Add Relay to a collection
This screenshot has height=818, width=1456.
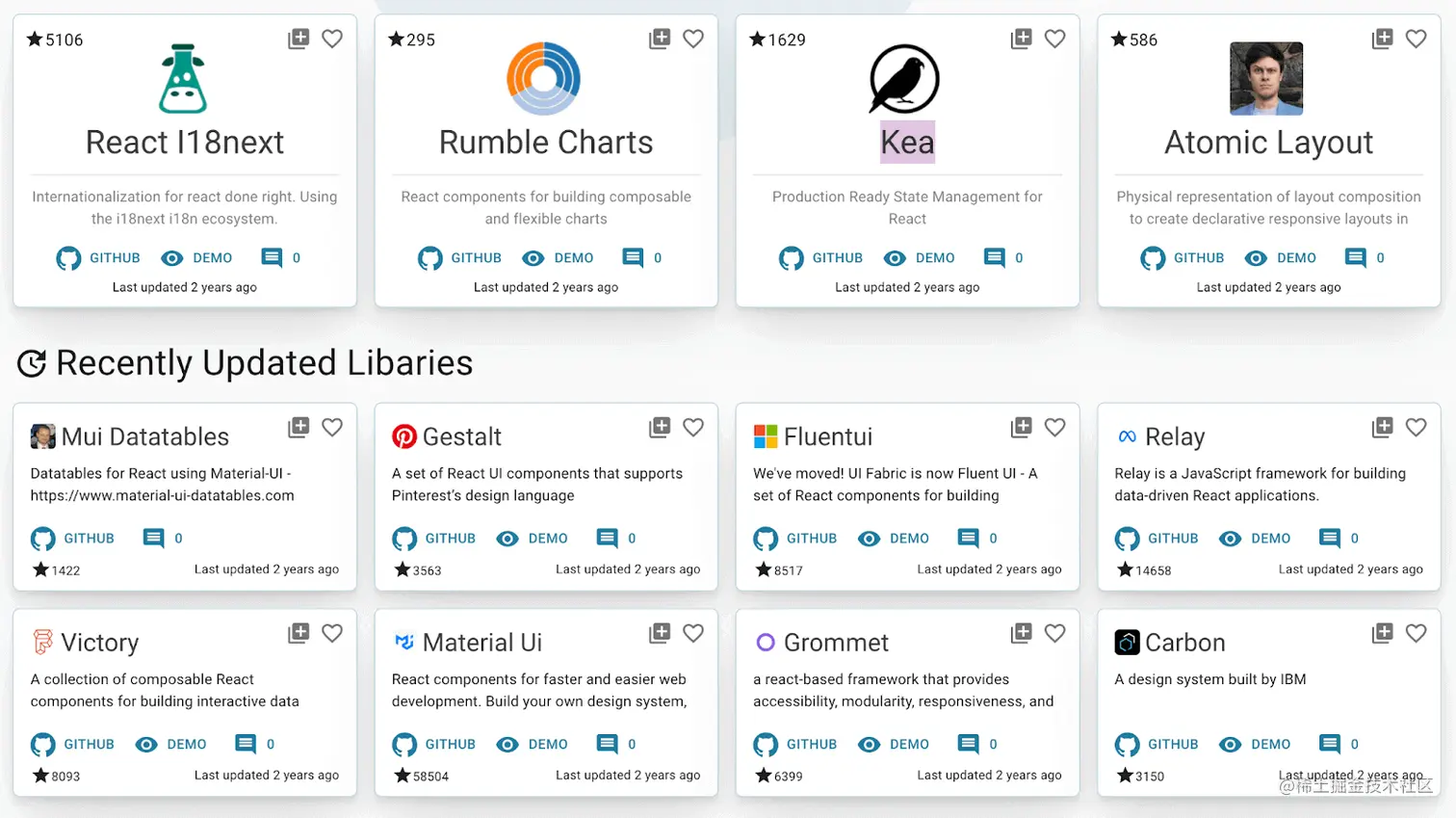pos(1383,427)
